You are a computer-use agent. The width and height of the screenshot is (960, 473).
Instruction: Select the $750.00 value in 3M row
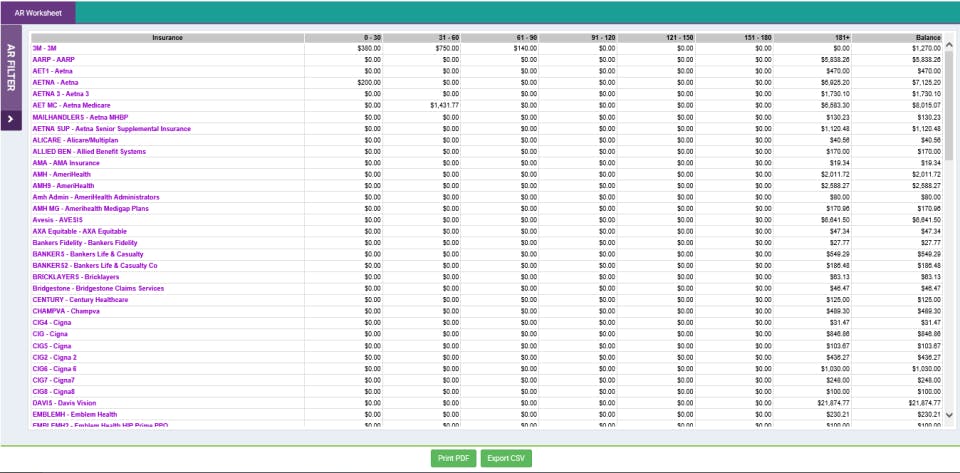(x=448, y=48)
